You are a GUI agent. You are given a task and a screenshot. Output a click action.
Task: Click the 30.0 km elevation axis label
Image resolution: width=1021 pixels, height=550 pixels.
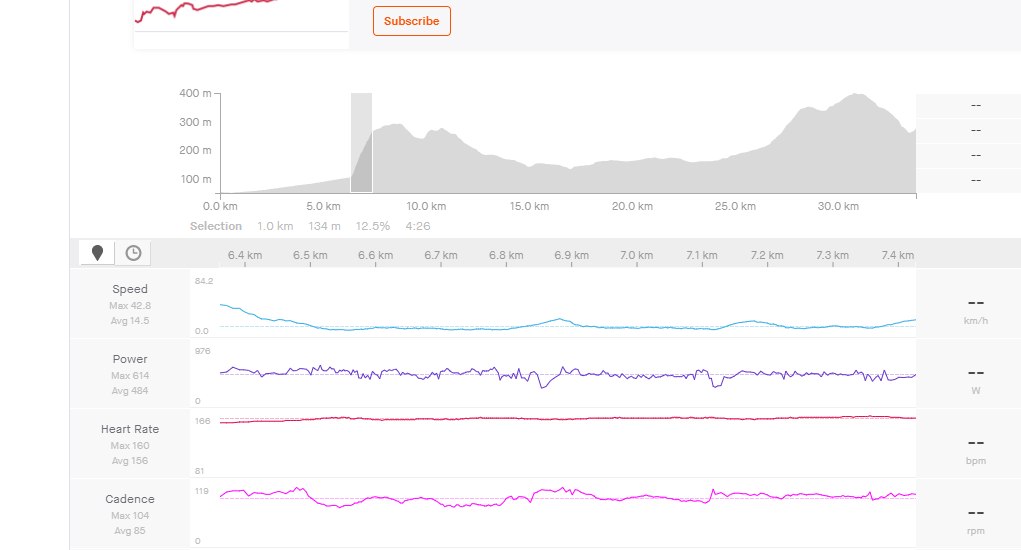coord(838,206)
